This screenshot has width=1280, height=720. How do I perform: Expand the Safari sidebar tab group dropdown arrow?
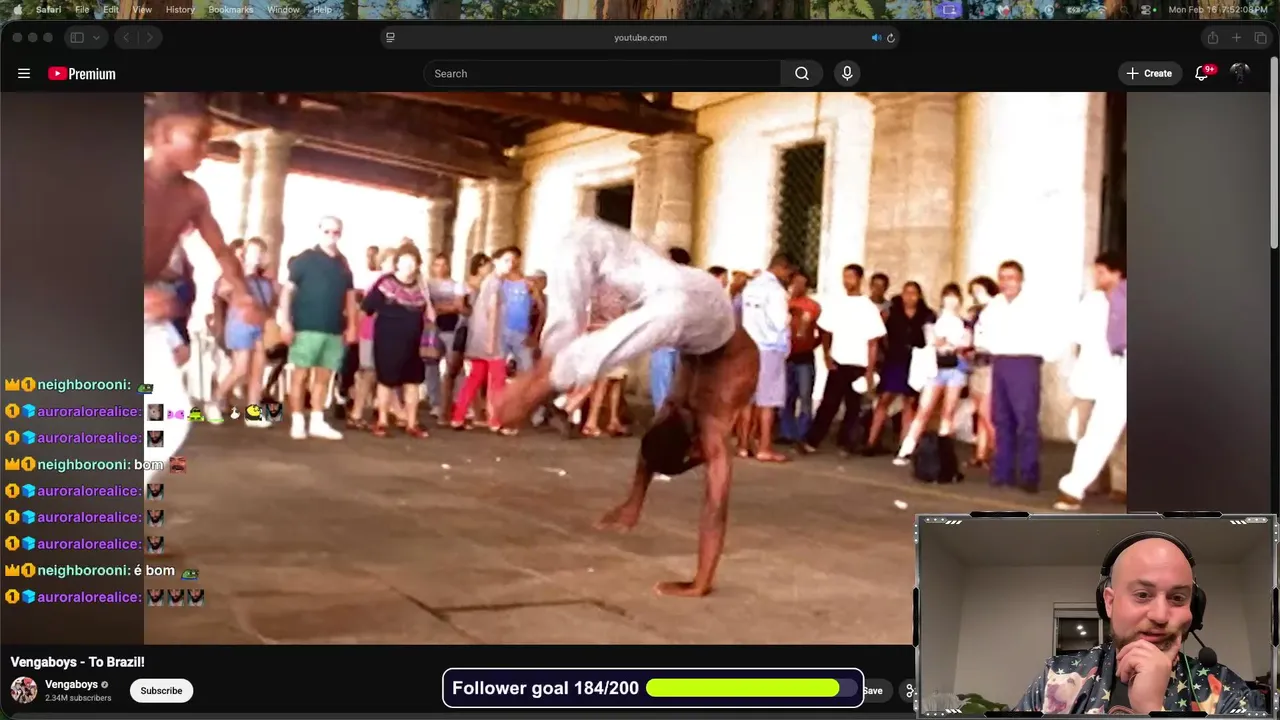tap(97, 37)
